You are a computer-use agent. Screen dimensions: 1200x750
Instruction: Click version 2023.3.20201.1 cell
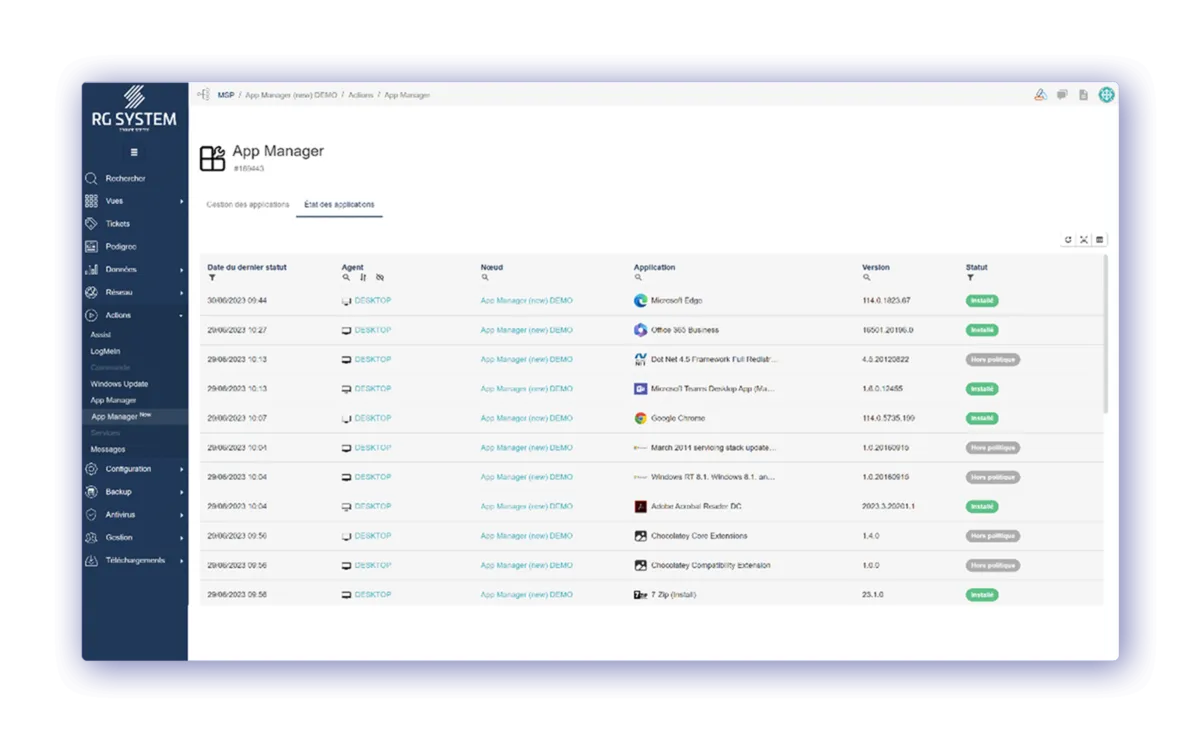[888, 507]
